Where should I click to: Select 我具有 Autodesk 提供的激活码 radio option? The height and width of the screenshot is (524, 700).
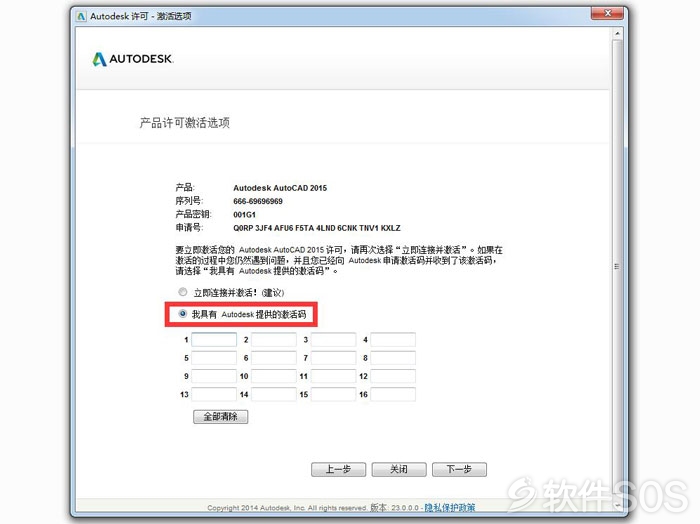pyautogui.click(x=183, y=314)
